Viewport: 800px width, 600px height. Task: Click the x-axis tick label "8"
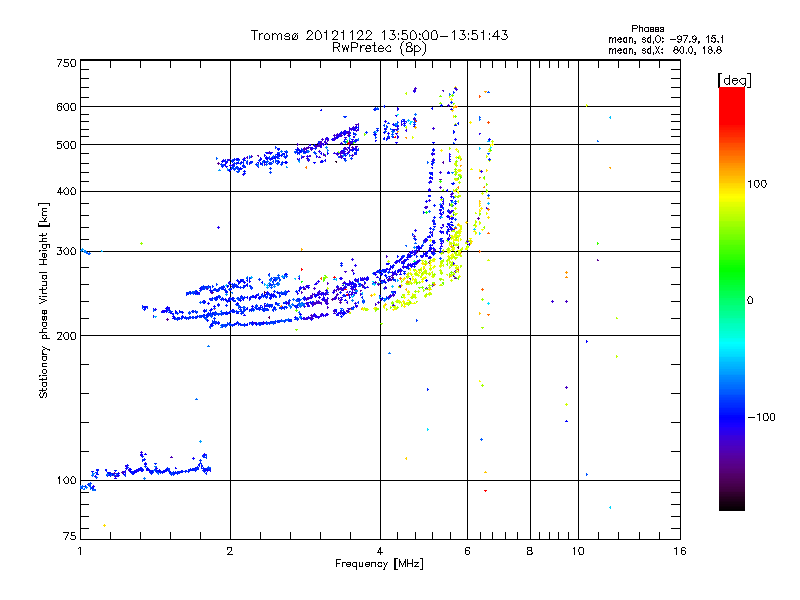pos(530,551)
